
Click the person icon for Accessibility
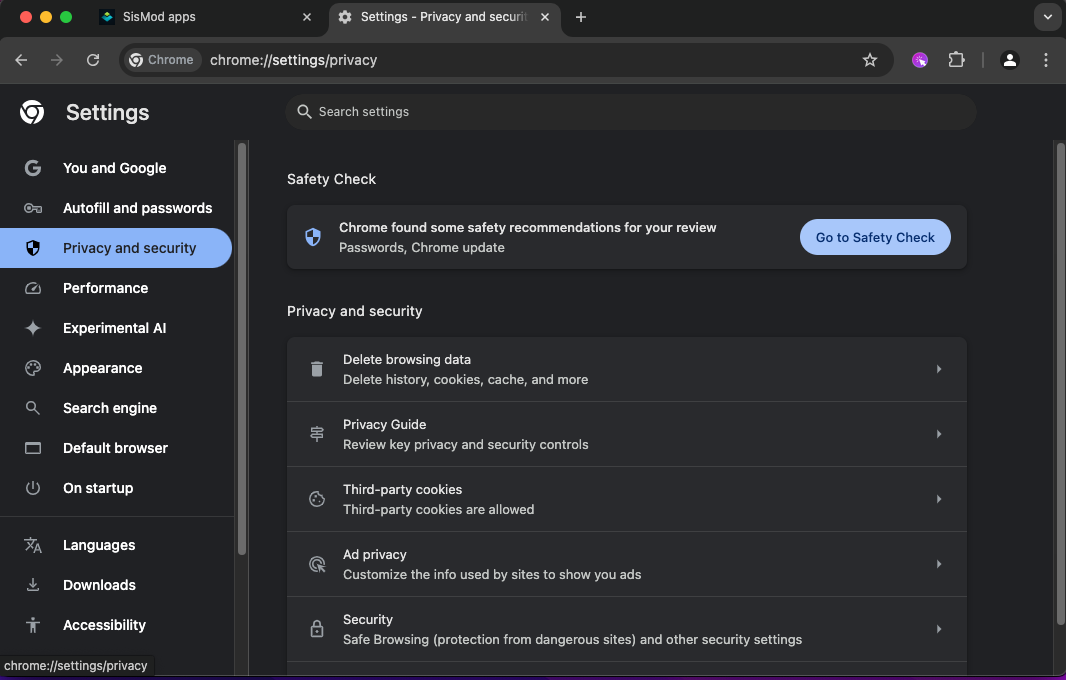(x=33, y=625)
